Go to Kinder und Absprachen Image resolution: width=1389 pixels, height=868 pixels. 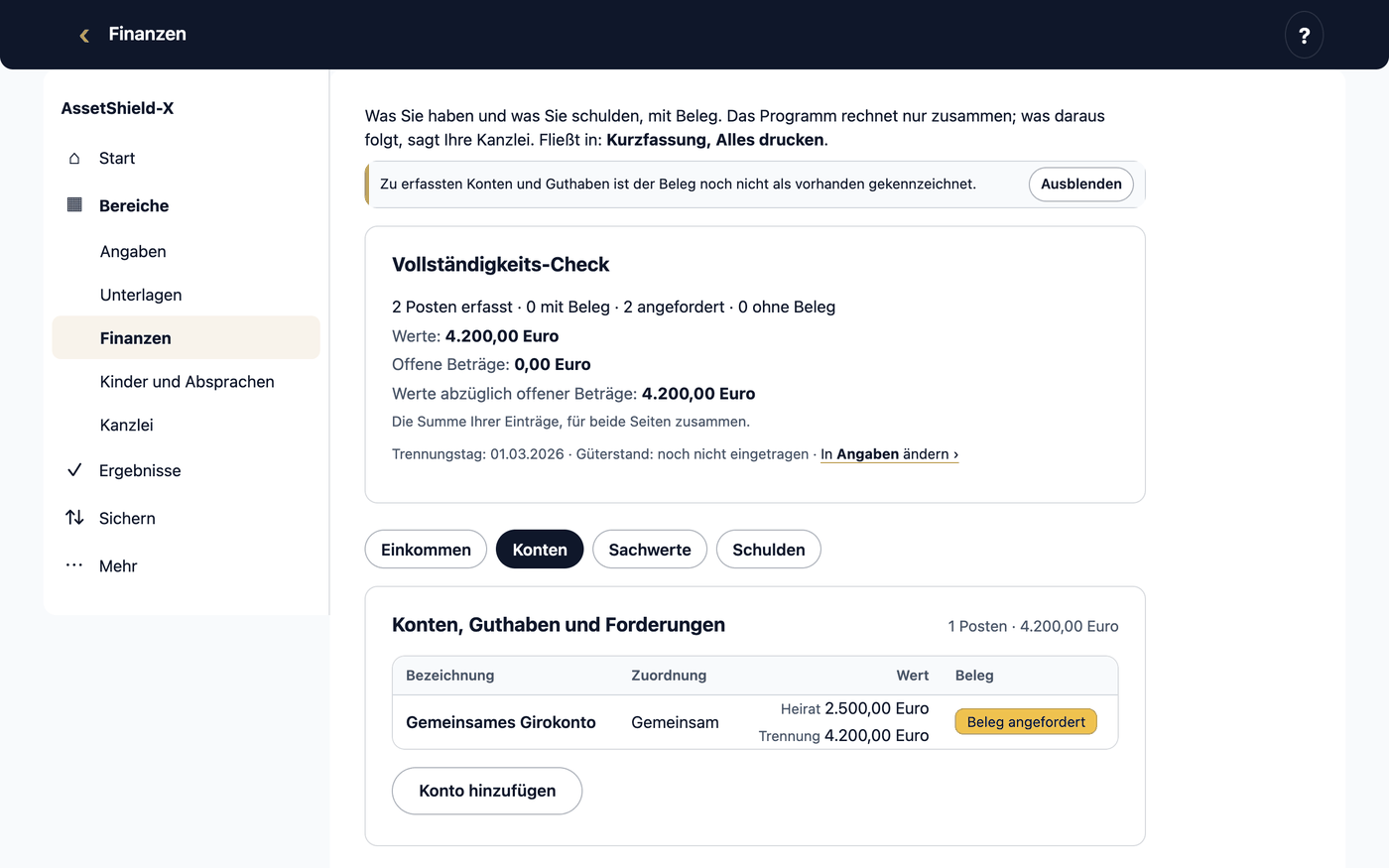186,382
